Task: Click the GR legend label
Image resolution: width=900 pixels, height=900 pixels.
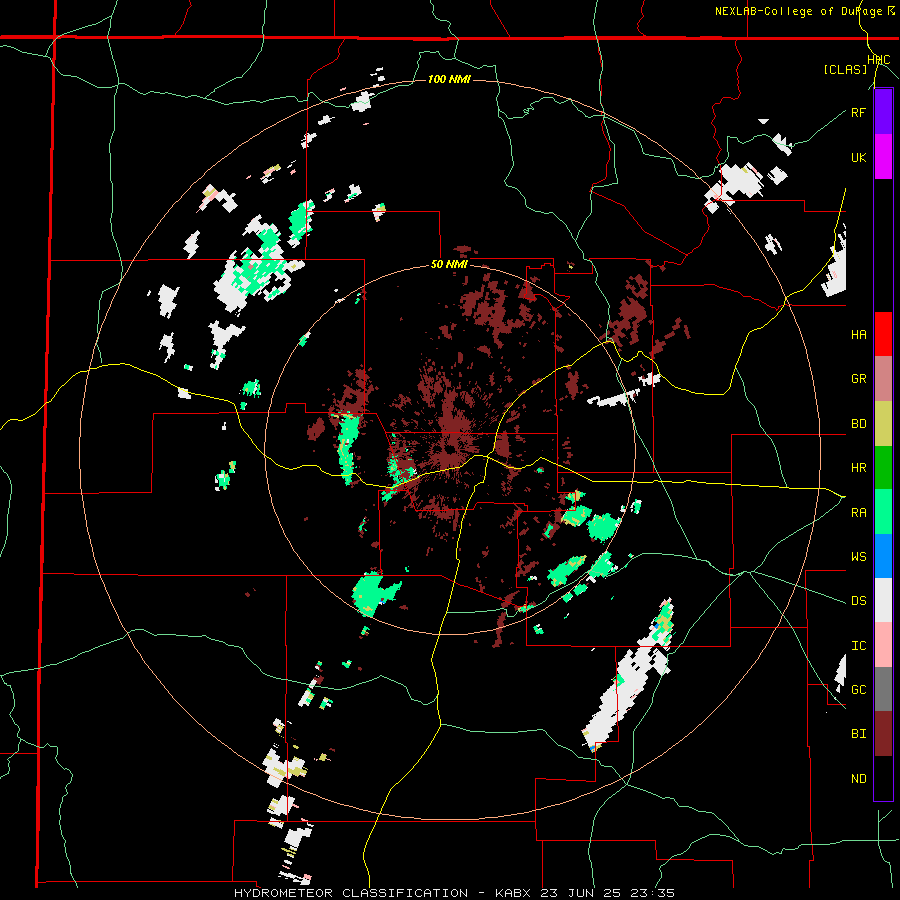Action: (x=859, y=379)
